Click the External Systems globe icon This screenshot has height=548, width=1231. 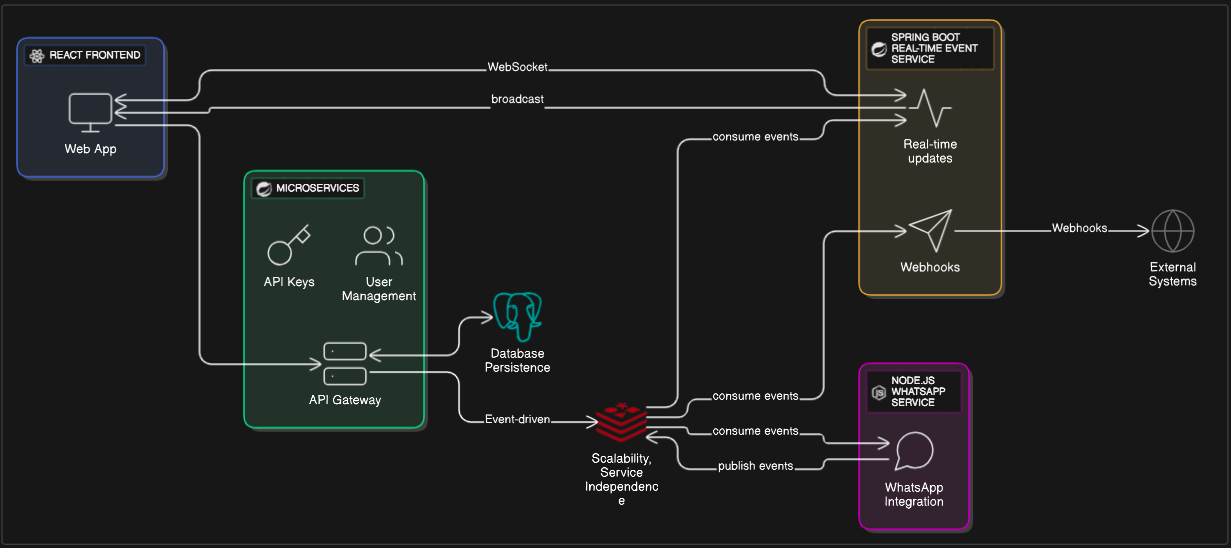tap(1172, 231)
